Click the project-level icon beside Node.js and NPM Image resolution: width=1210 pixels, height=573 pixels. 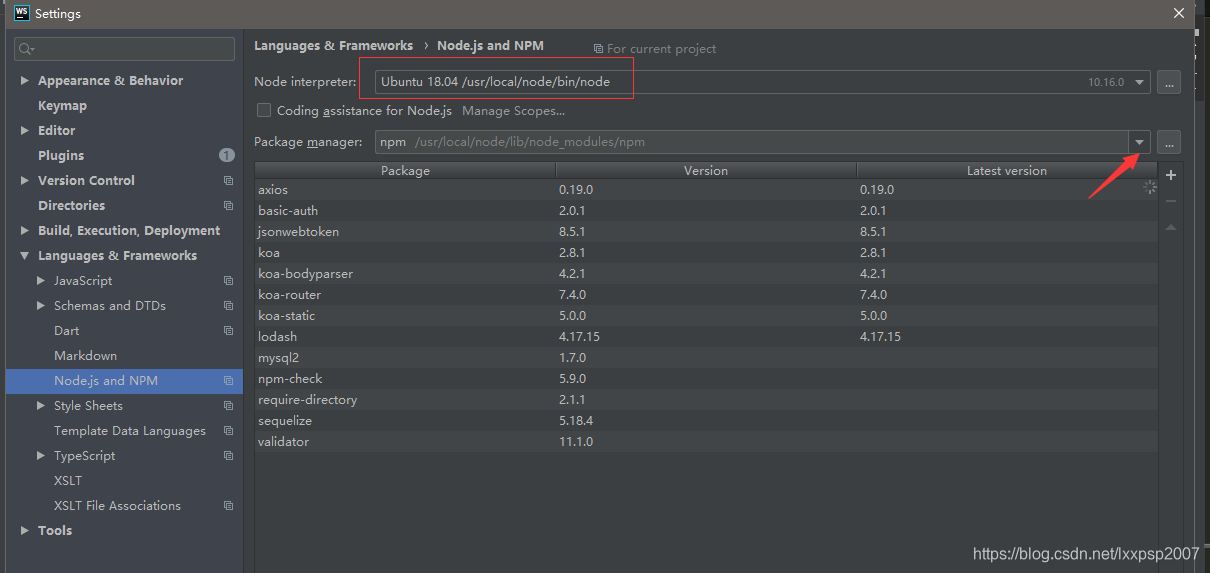coord(228,381)
